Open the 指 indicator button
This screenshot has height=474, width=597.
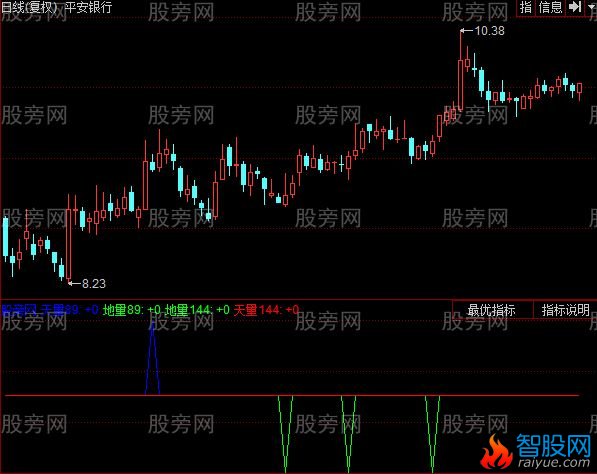coord(525,7)
